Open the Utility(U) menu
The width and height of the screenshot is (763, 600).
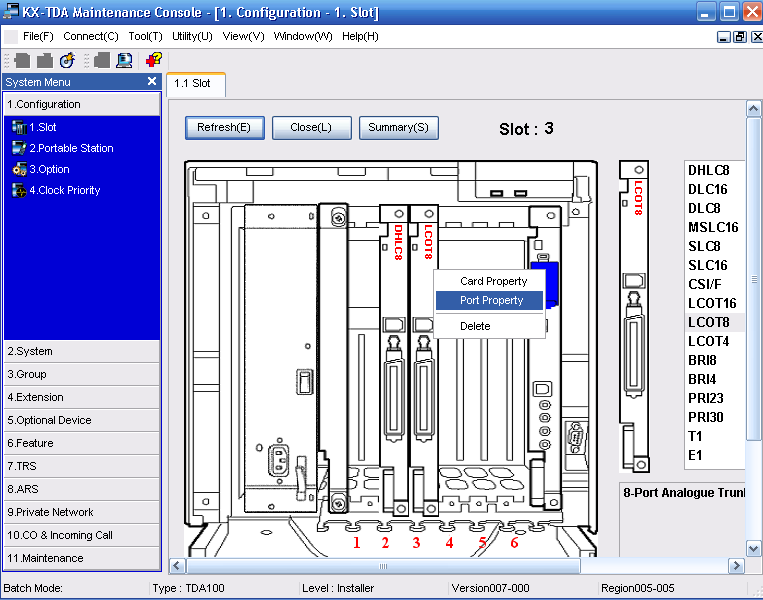point(192,36)
